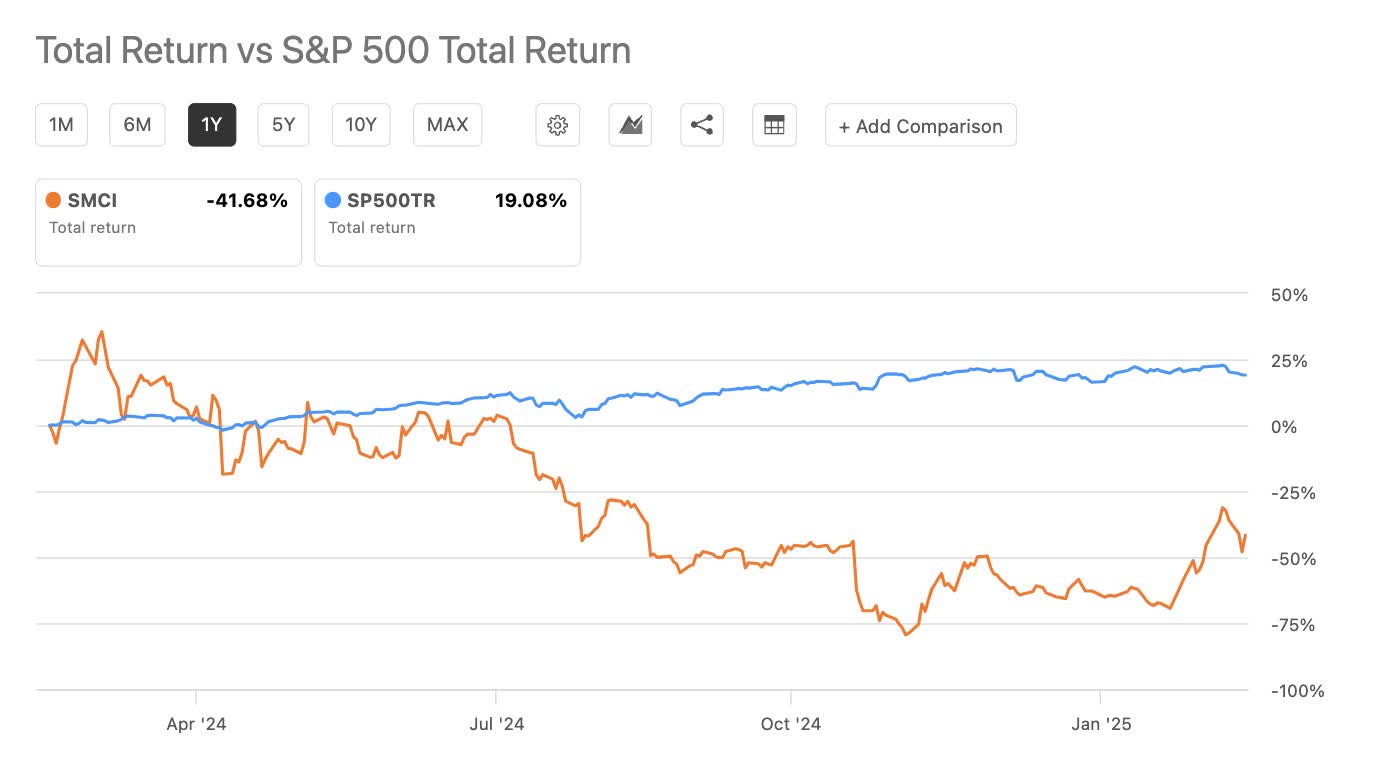
Task: View the MAX time range
Action: [447, 124]
